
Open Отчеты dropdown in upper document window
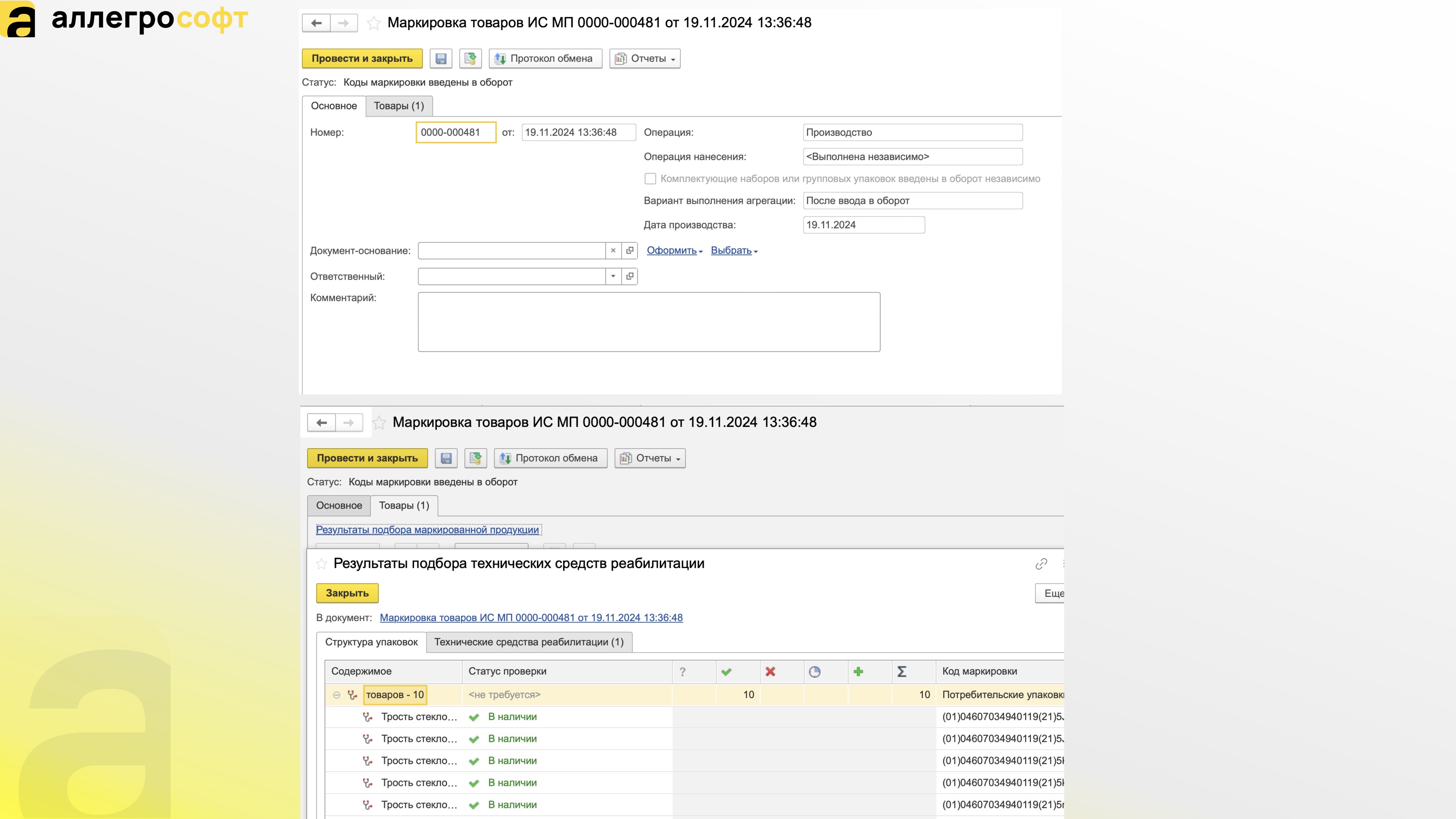point(645,59)
